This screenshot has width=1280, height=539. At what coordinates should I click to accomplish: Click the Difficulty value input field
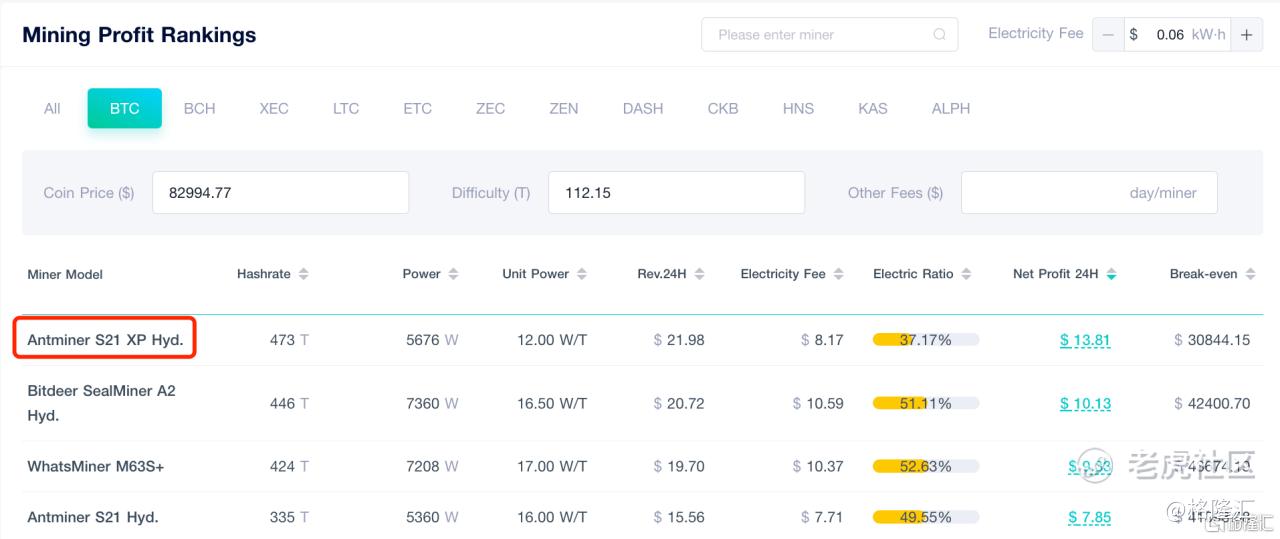tap(676, 192)
